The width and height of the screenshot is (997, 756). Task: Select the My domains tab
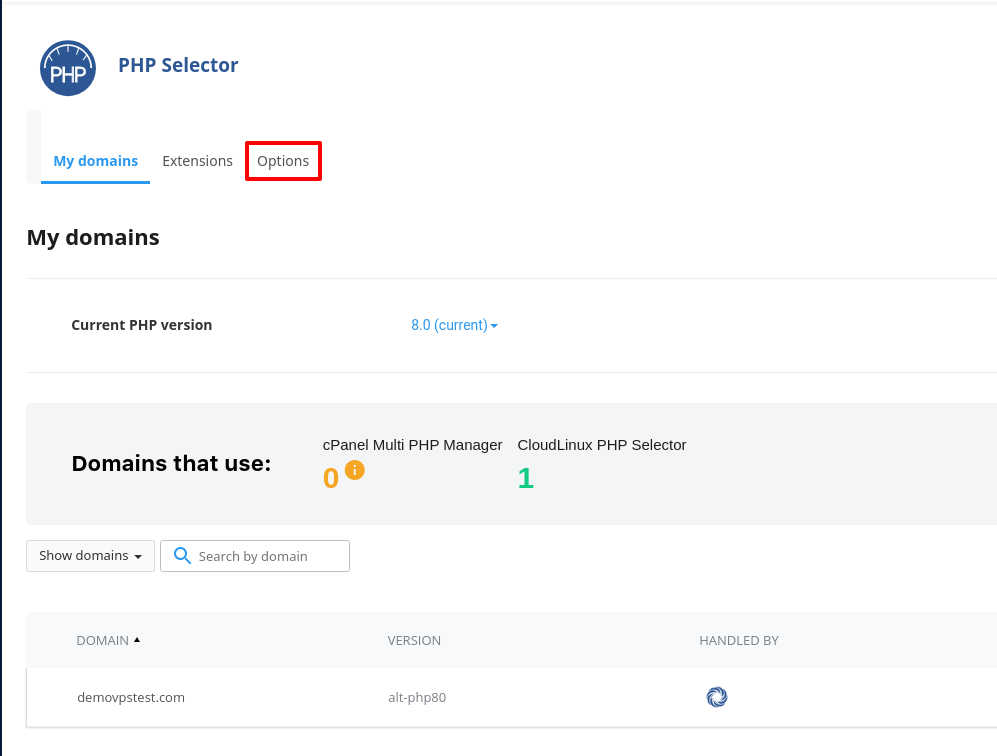95,161
